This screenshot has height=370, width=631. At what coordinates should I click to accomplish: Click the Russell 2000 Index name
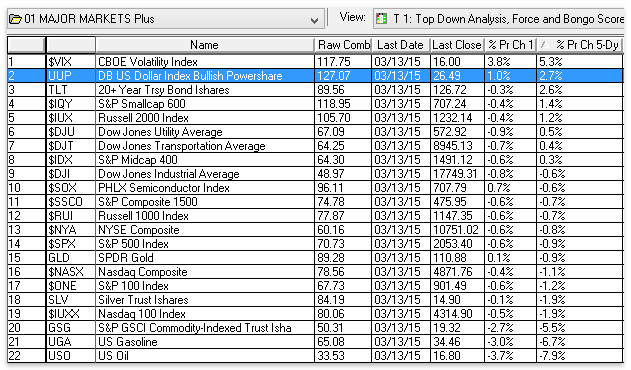(x=144, y=118)
